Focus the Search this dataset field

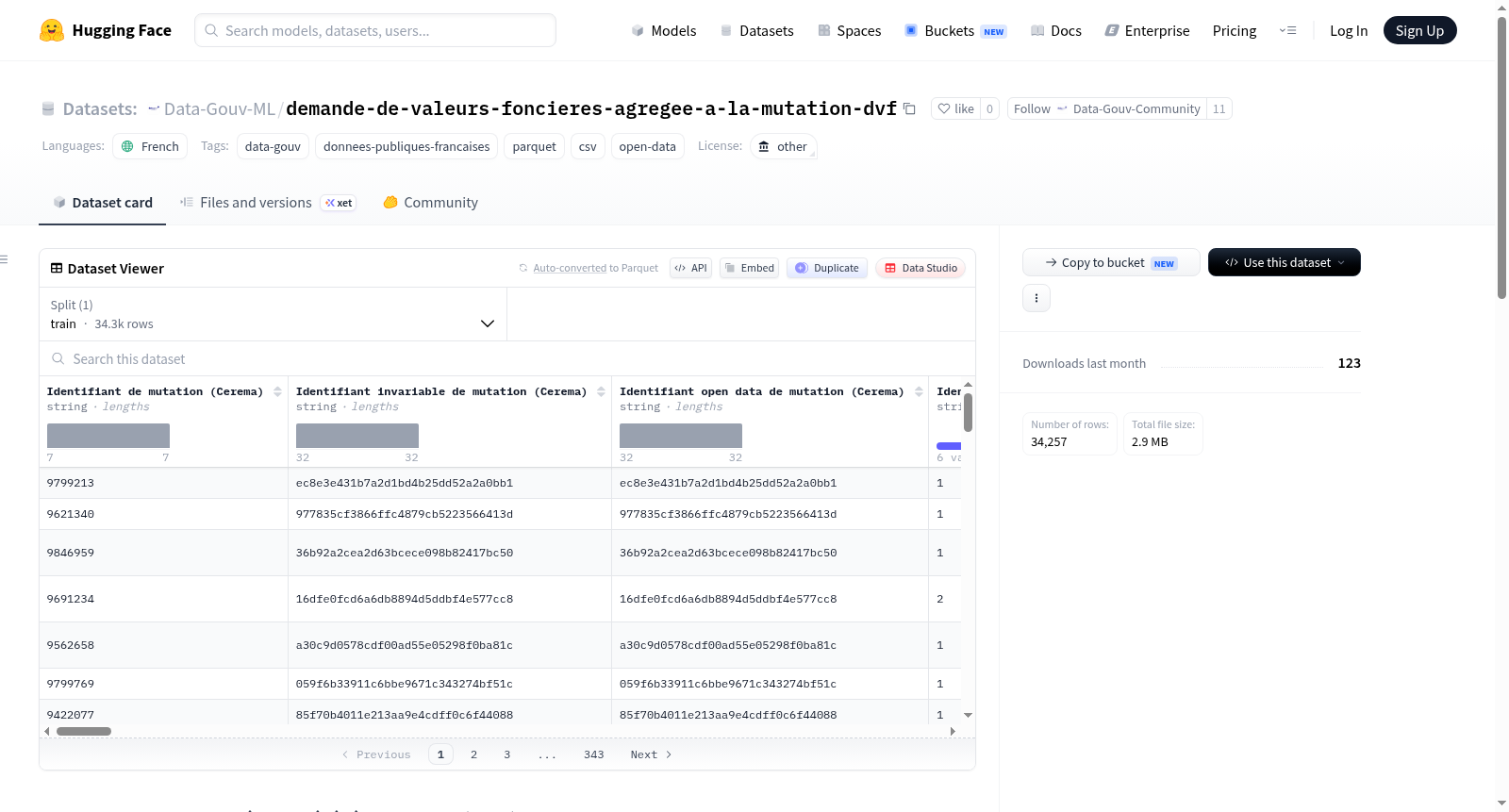click(x=507, y=358)
